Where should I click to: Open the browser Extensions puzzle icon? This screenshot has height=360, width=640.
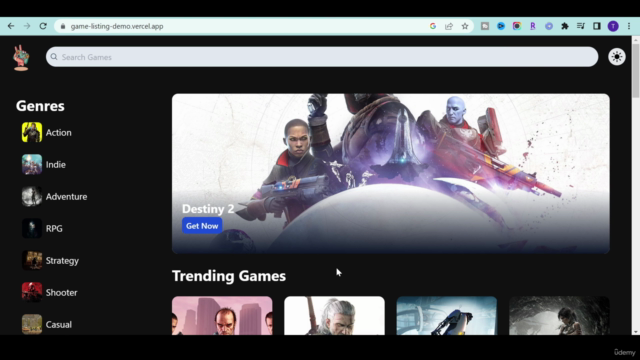click(x=565, y=26)
